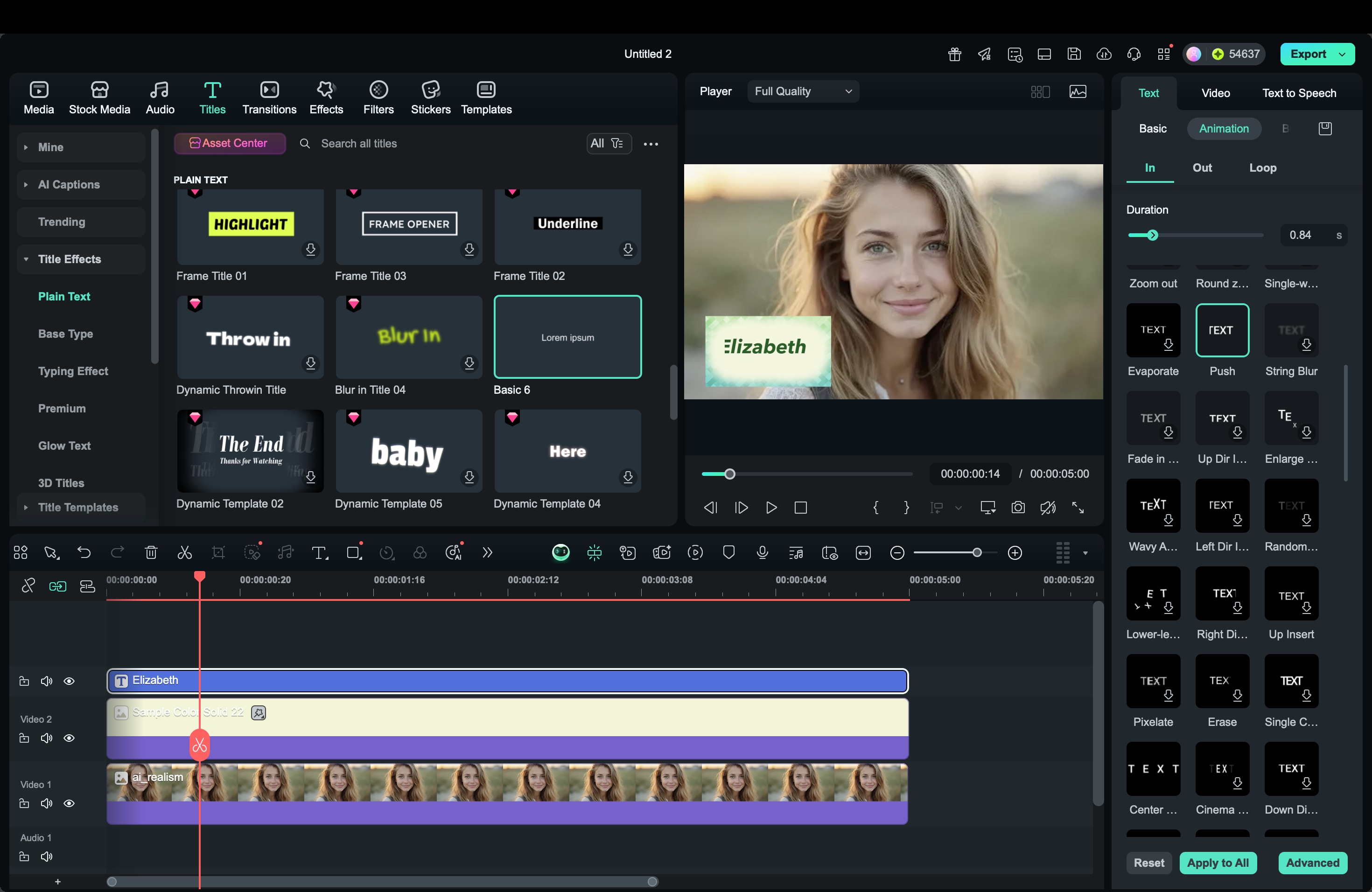Expand the AI Captions category
The height and width of the screenshot is (892, 1372).
pyautogui.click(x=69, y=184)
